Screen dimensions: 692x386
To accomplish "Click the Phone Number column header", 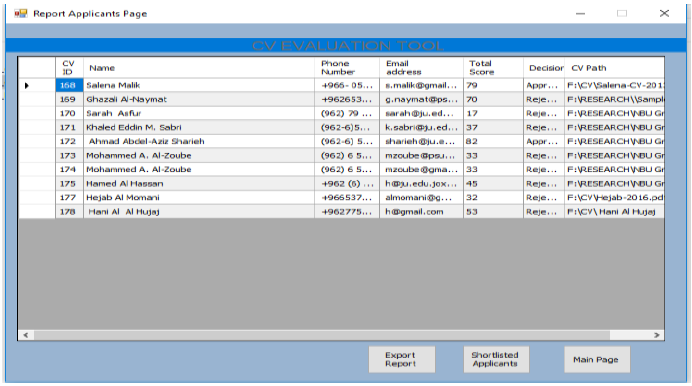I will click(347, 68).
